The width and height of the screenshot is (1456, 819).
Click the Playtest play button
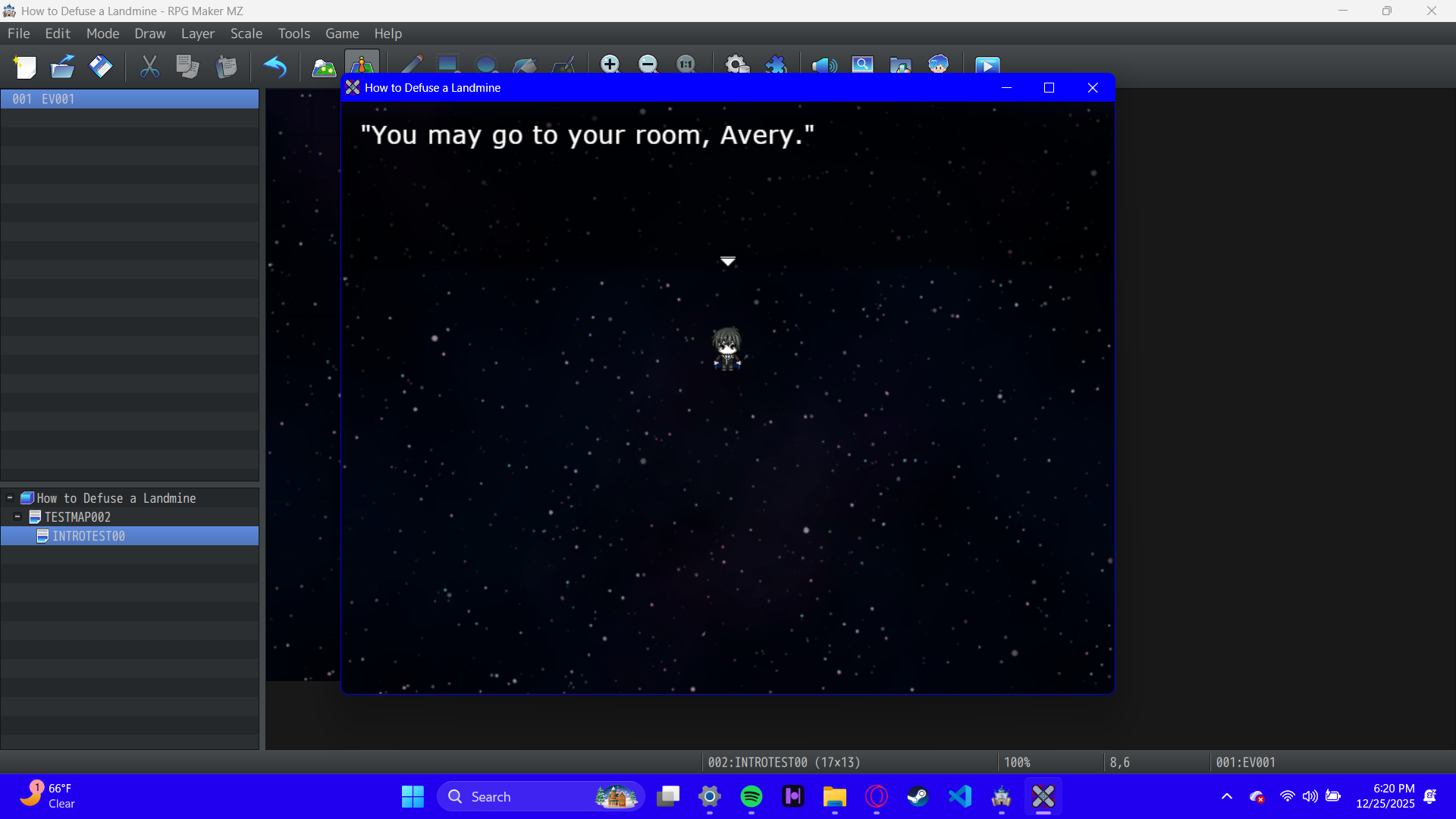click(987, 66)
